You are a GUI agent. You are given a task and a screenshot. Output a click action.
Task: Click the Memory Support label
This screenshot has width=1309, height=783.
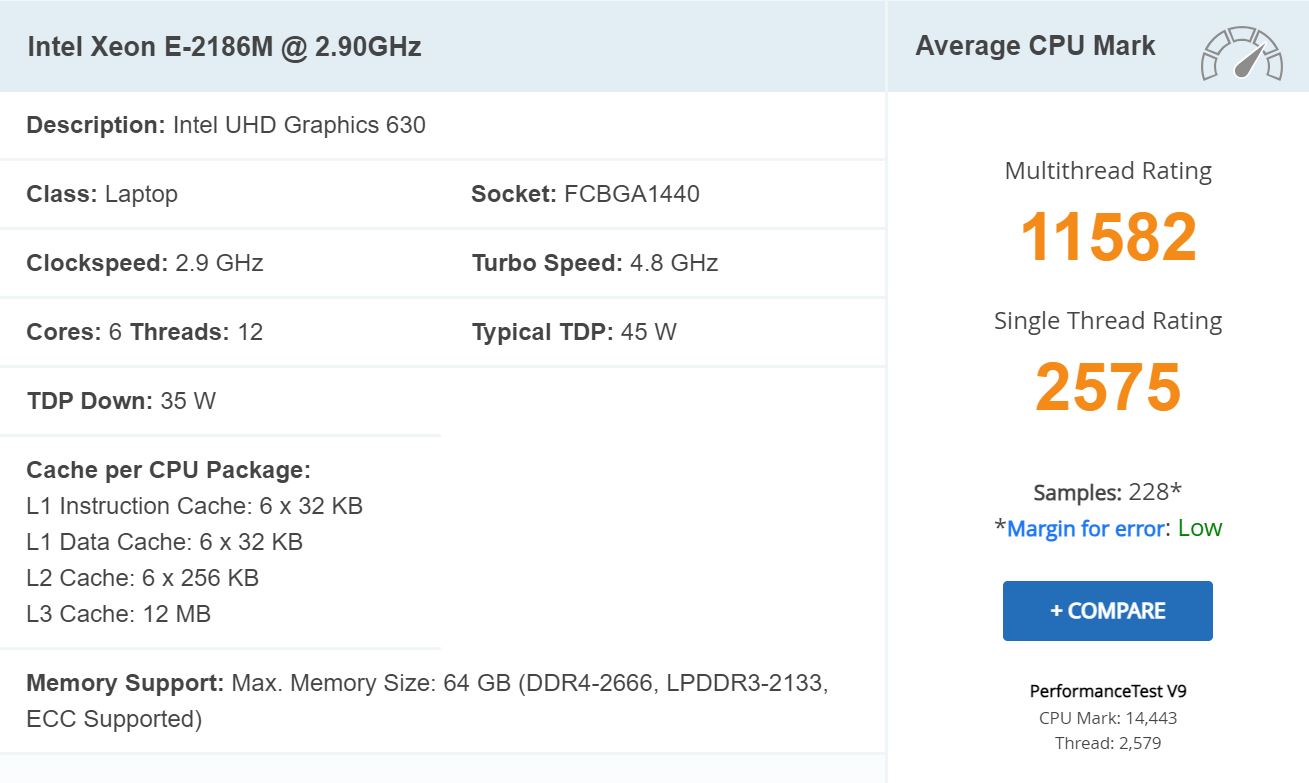(x=125, y=683)
